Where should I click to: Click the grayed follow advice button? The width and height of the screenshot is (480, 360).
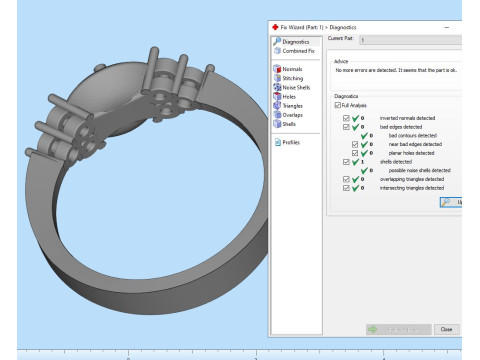[x=399, y=329]
